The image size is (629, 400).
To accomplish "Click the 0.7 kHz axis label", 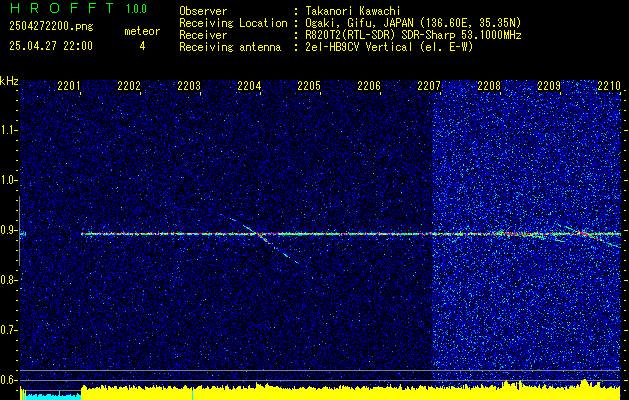I will pyautogui.click(x=9, y=330).
